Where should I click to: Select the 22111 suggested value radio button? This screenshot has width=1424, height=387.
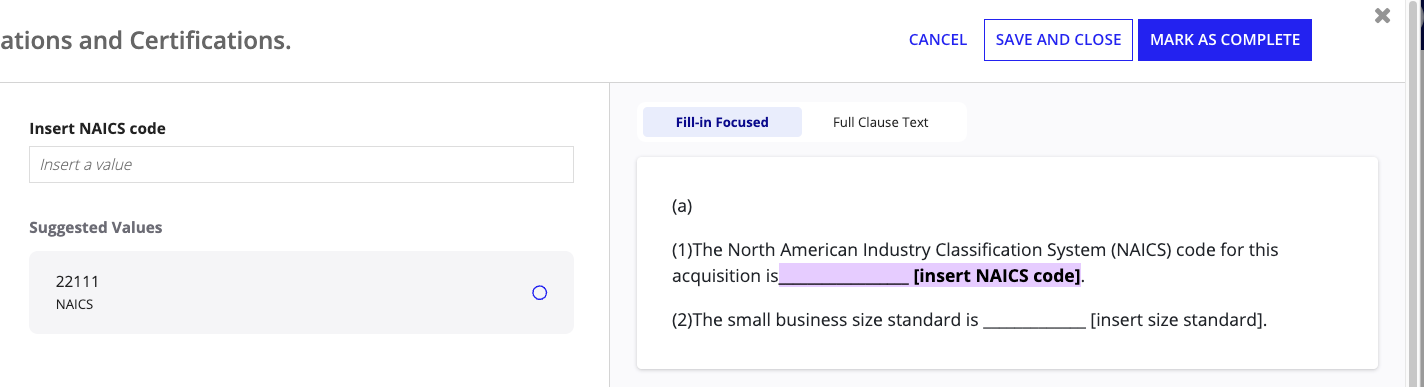[x=540, y=293]
